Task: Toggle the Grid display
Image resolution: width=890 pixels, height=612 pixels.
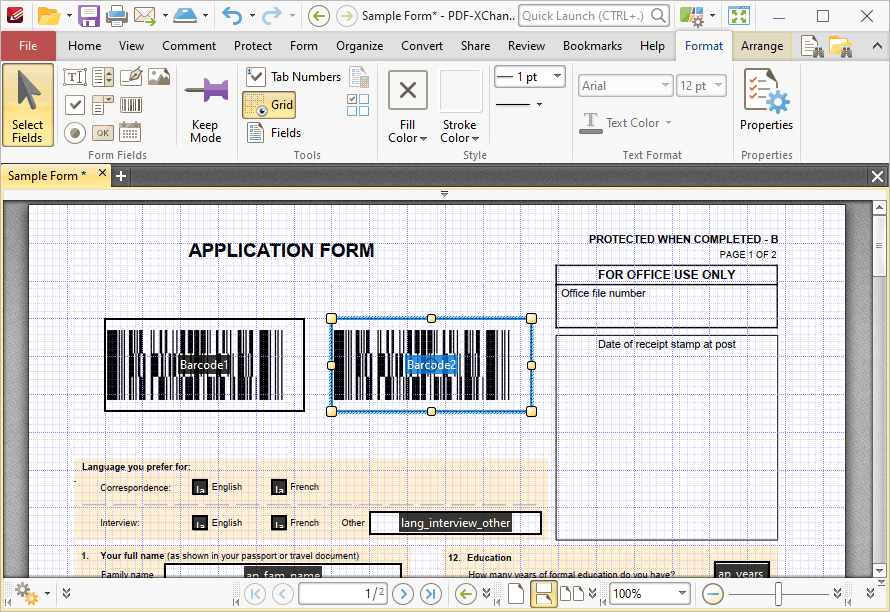Action: pyautogui.click(x=269, y=104)
